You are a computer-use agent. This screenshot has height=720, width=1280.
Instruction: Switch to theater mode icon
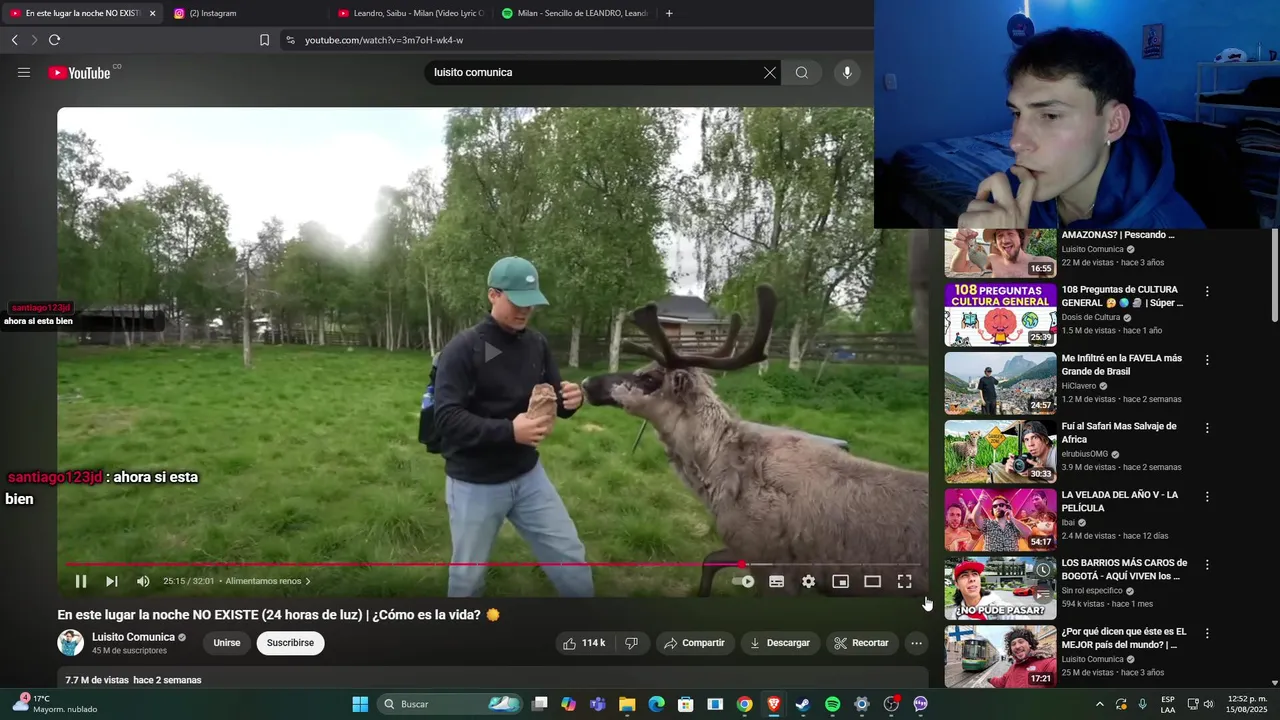872,581
